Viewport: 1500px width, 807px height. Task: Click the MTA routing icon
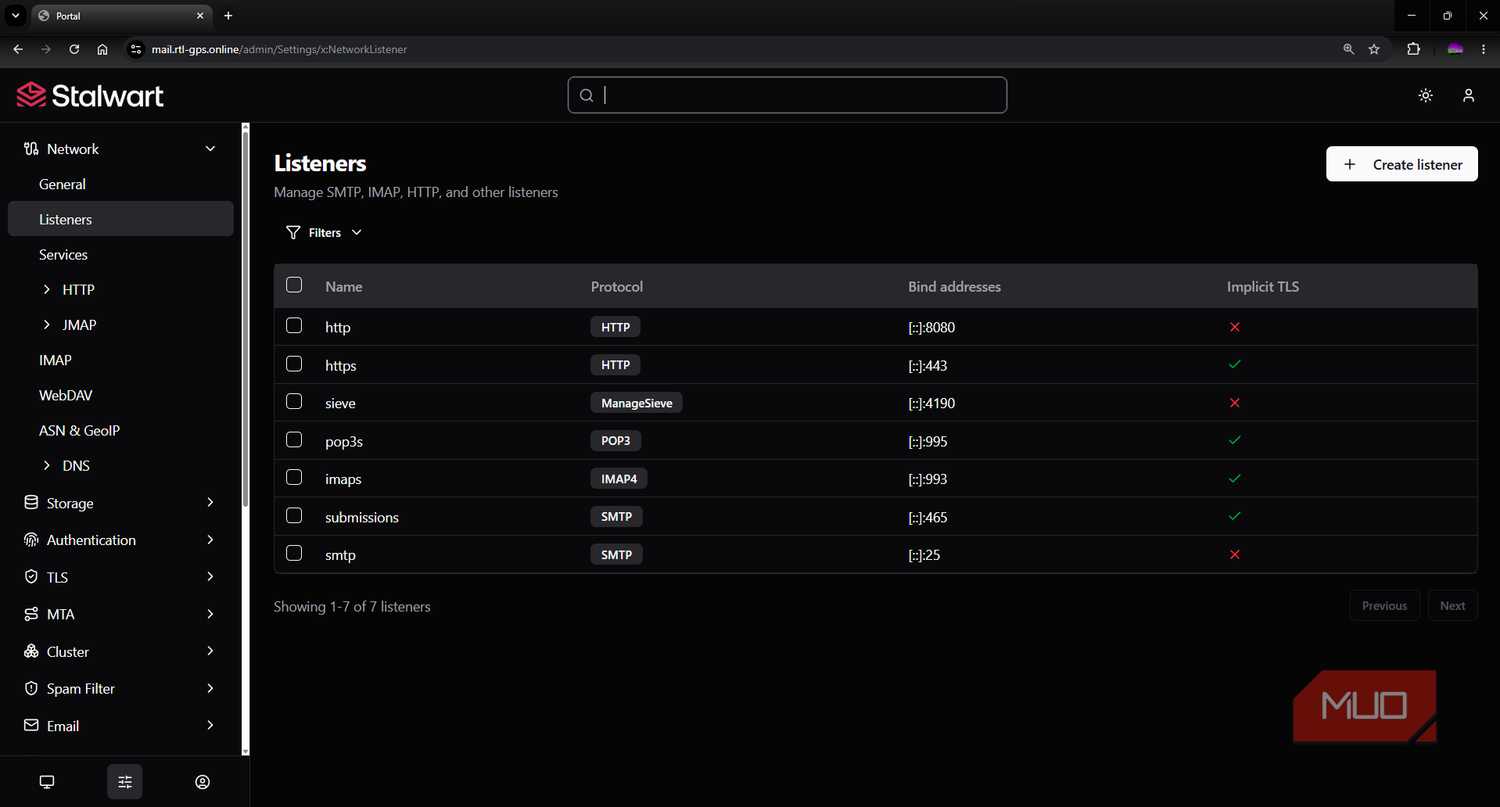pos(31,614)
